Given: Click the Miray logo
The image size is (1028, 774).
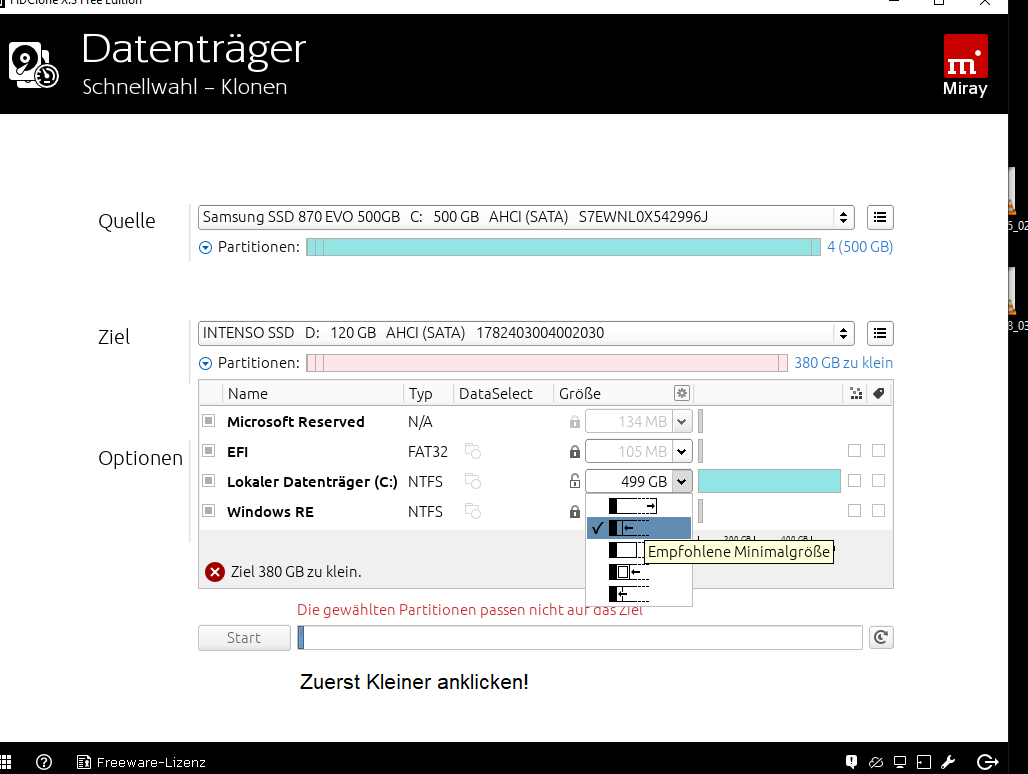Looking at the screenshot, I should 965,65.
